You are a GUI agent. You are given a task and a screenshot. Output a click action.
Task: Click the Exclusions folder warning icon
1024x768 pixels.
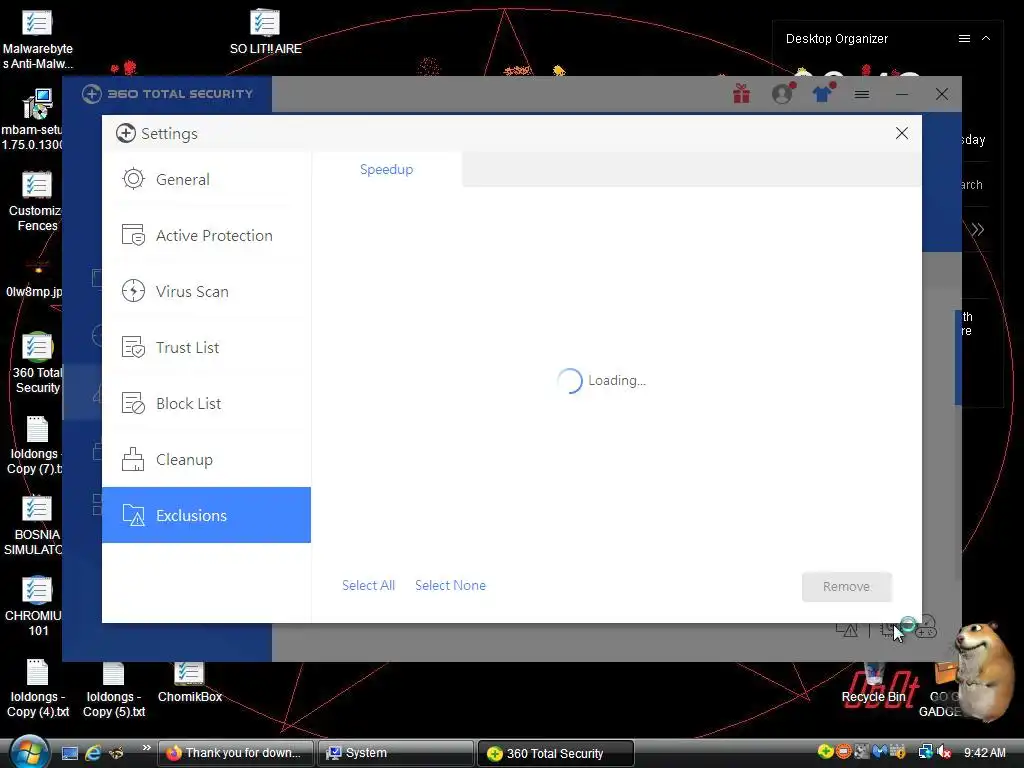point(133,515)
